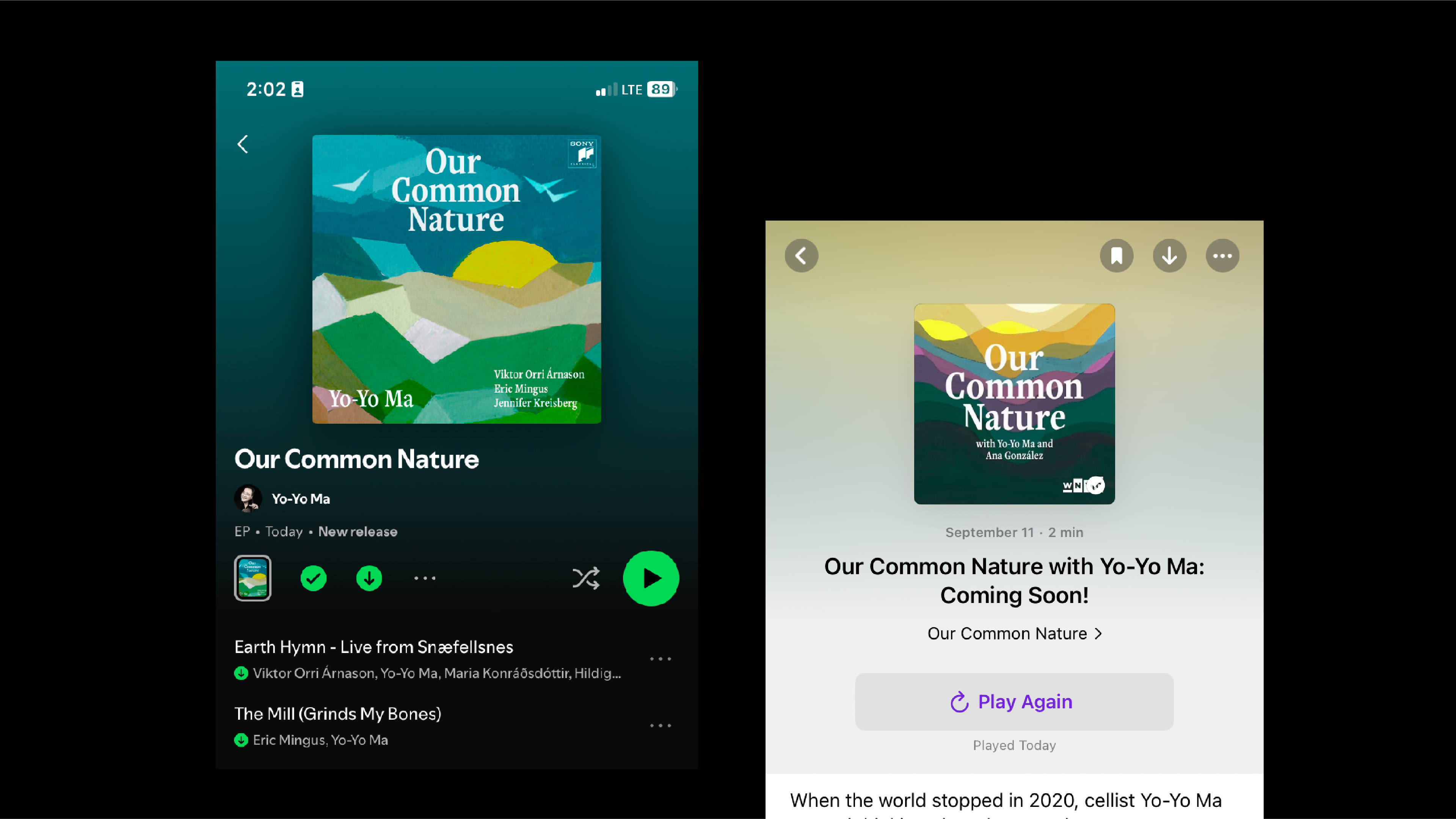Open Yo-Yo Ma artist profile picture
This screenshot has height=819, width=1456.
click(248, 499)
